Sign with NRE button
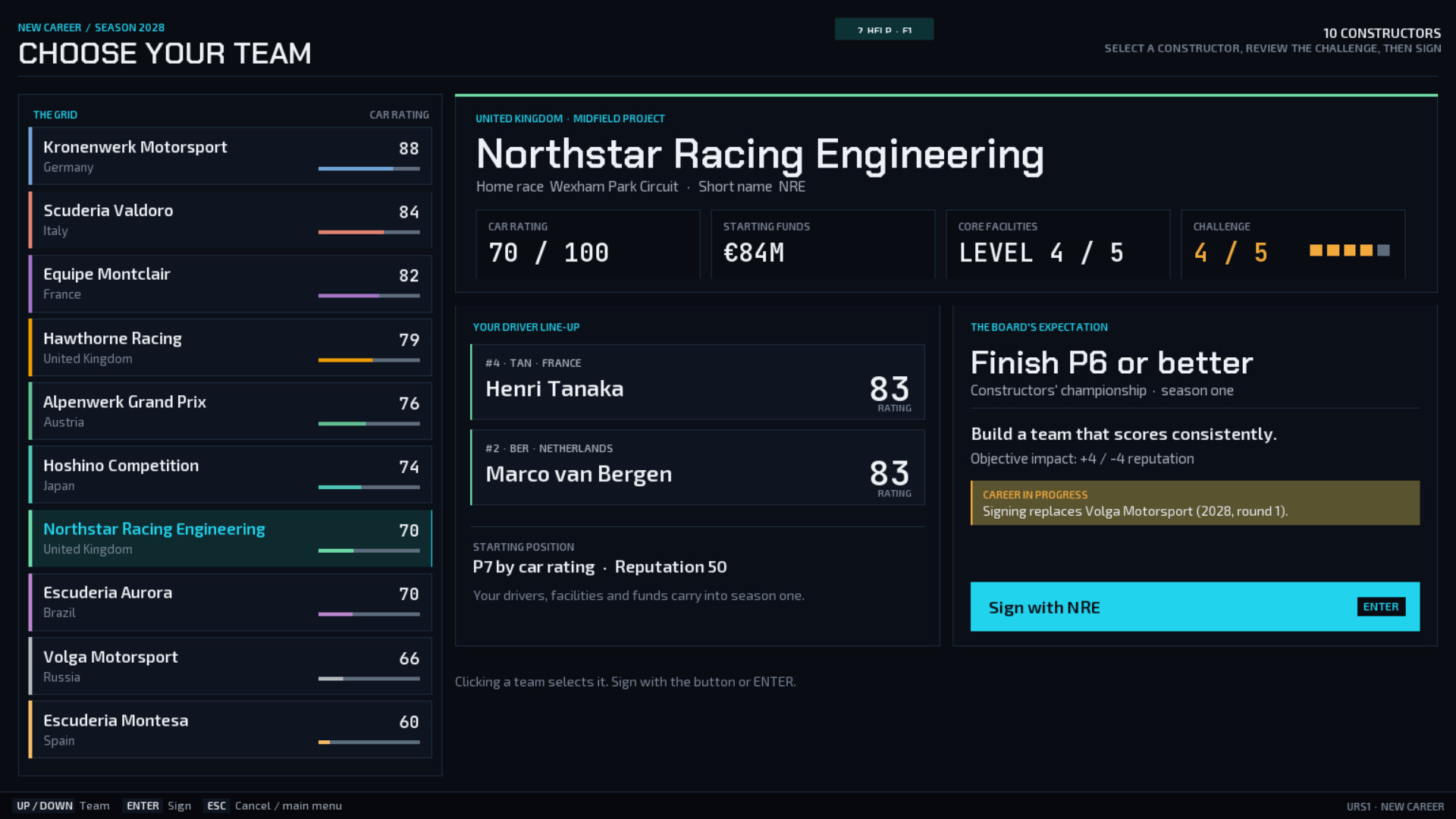1456x819 pixels. pyautogui.click(x=1195, y=607)
